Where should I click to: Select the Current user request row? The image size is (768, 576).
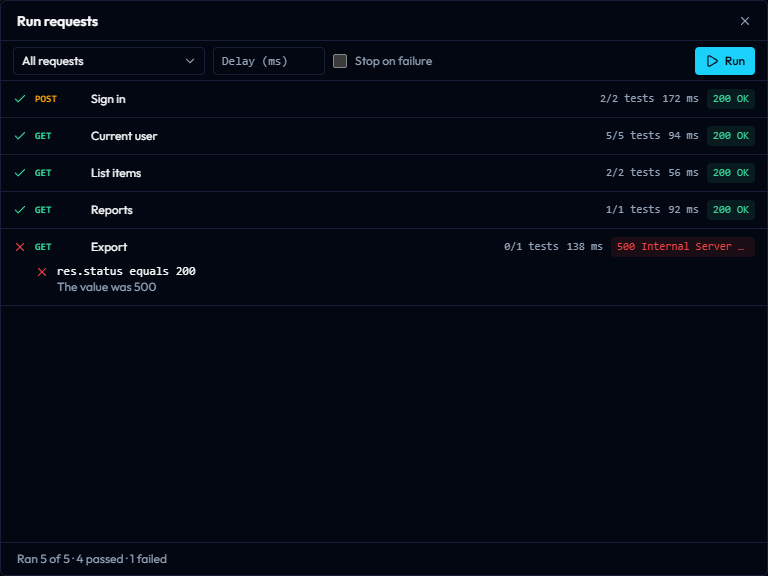384,136
